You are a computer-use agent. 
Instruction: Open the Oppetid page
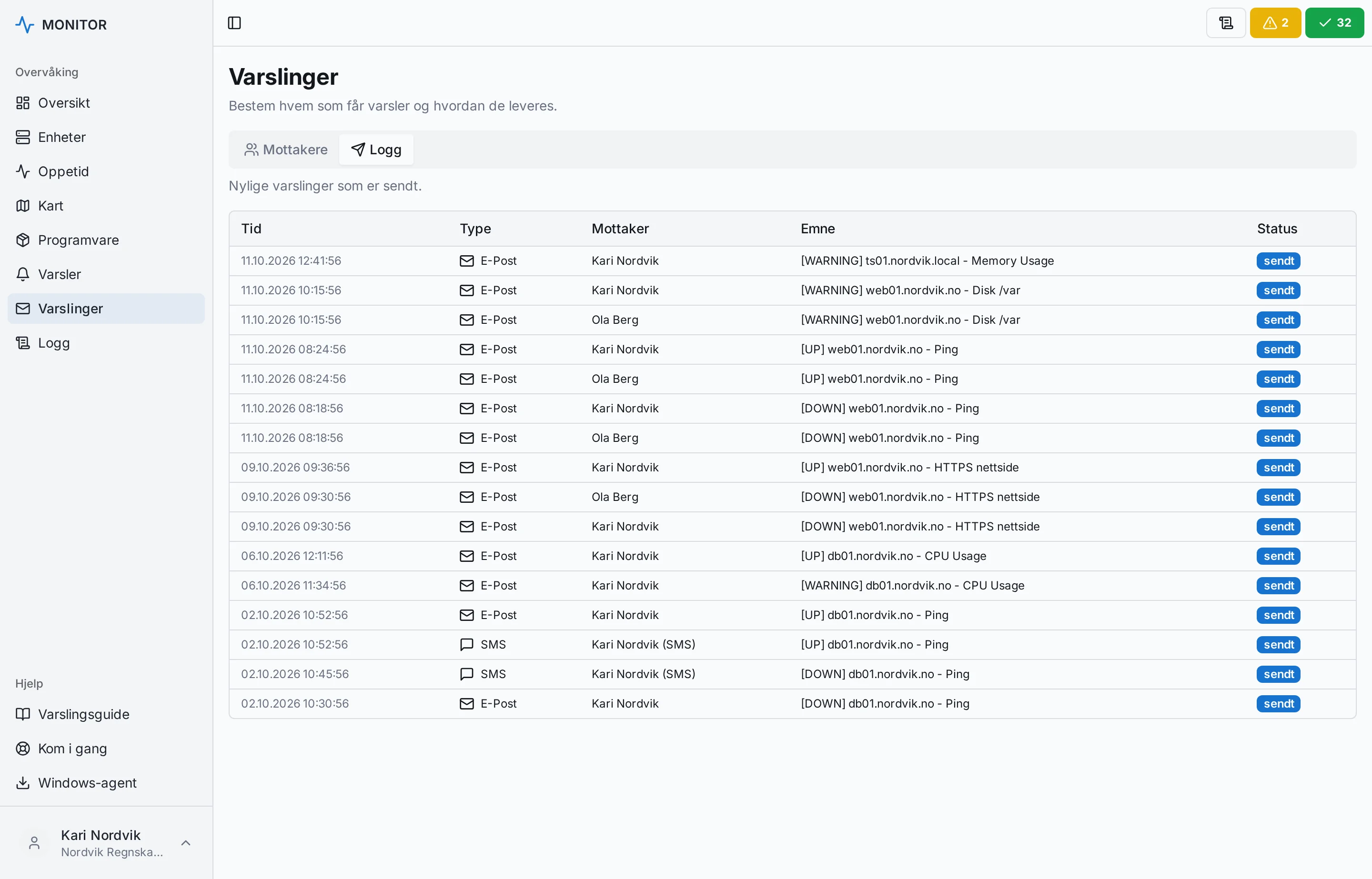pyautogui.click(x=106, y=171)
